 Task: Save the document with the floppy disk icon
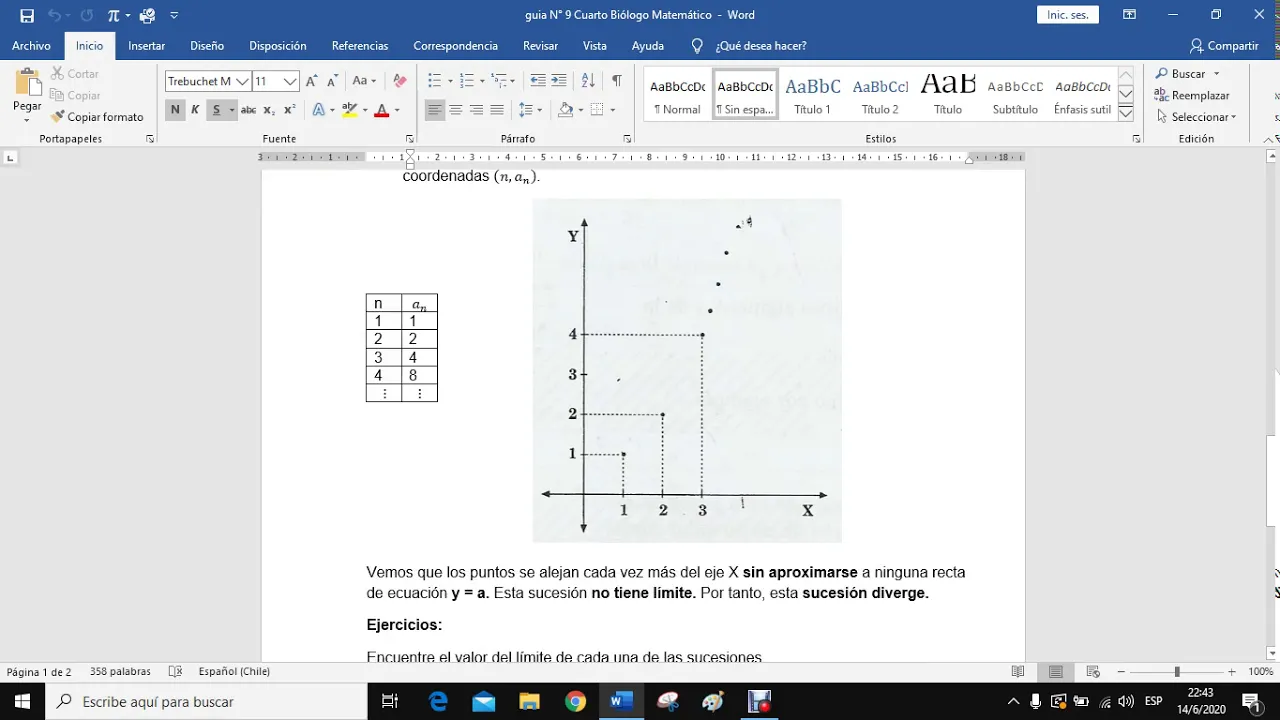[27, 15]
